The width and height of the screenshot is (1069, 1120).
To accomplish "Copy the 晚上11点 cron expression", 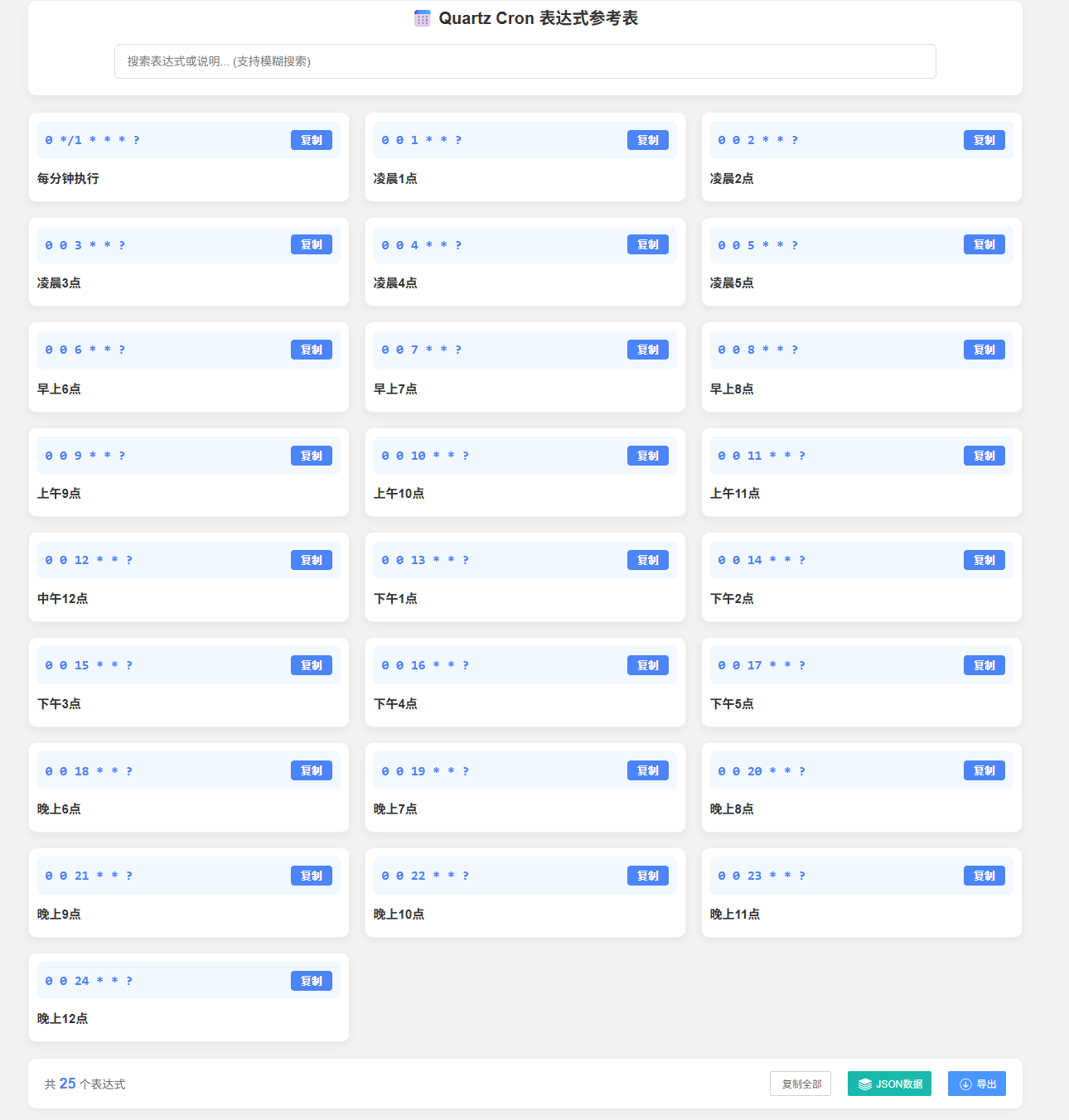I will pos(984,876).
